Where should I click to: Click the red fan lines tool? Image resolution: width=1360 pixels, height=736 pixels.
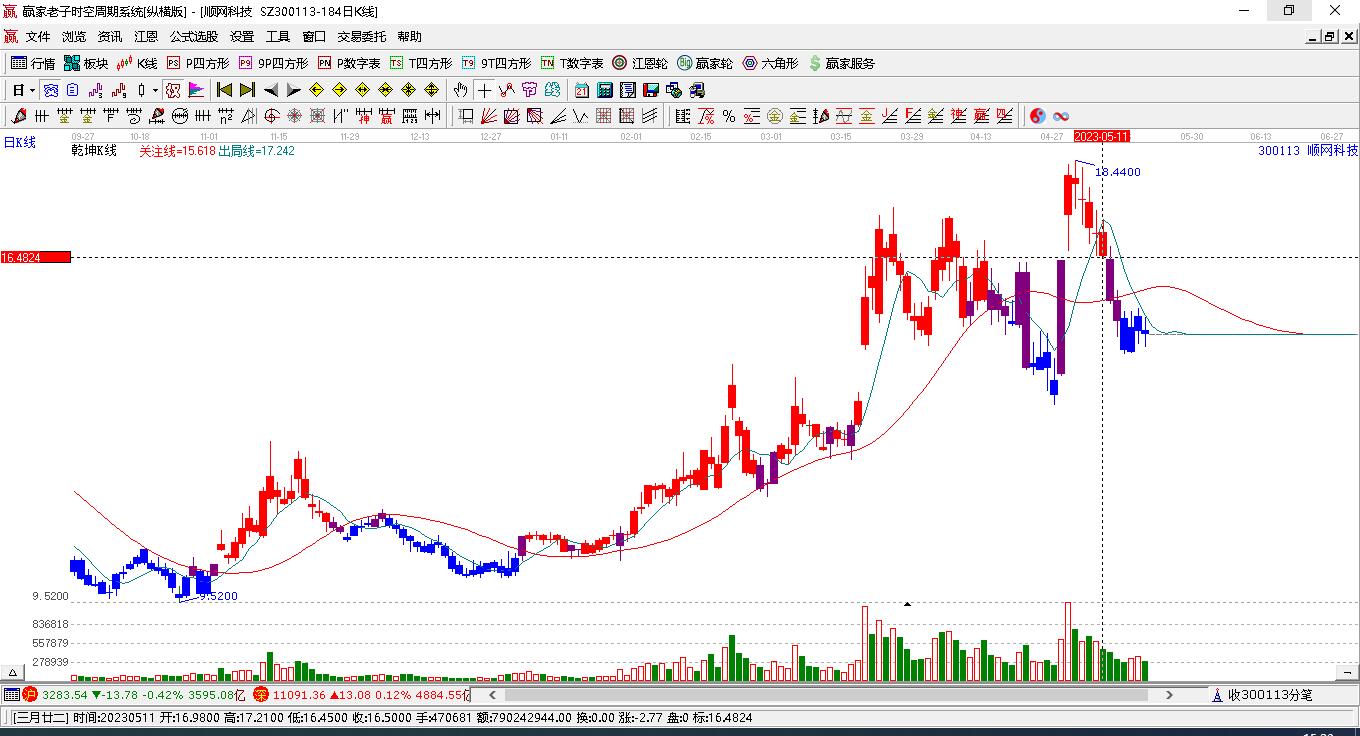[487, 116]
